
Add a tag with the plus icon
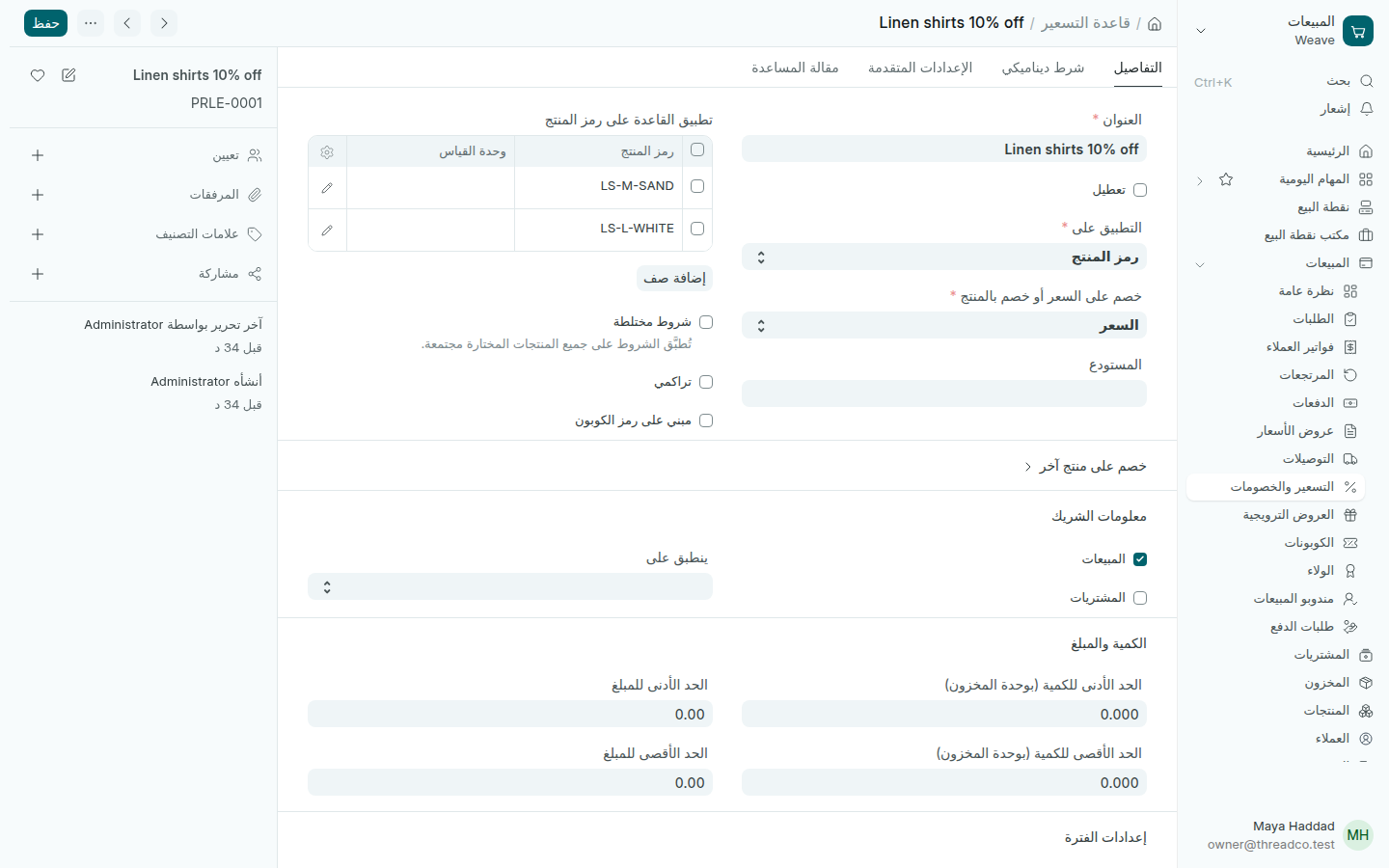click(38, 234)
